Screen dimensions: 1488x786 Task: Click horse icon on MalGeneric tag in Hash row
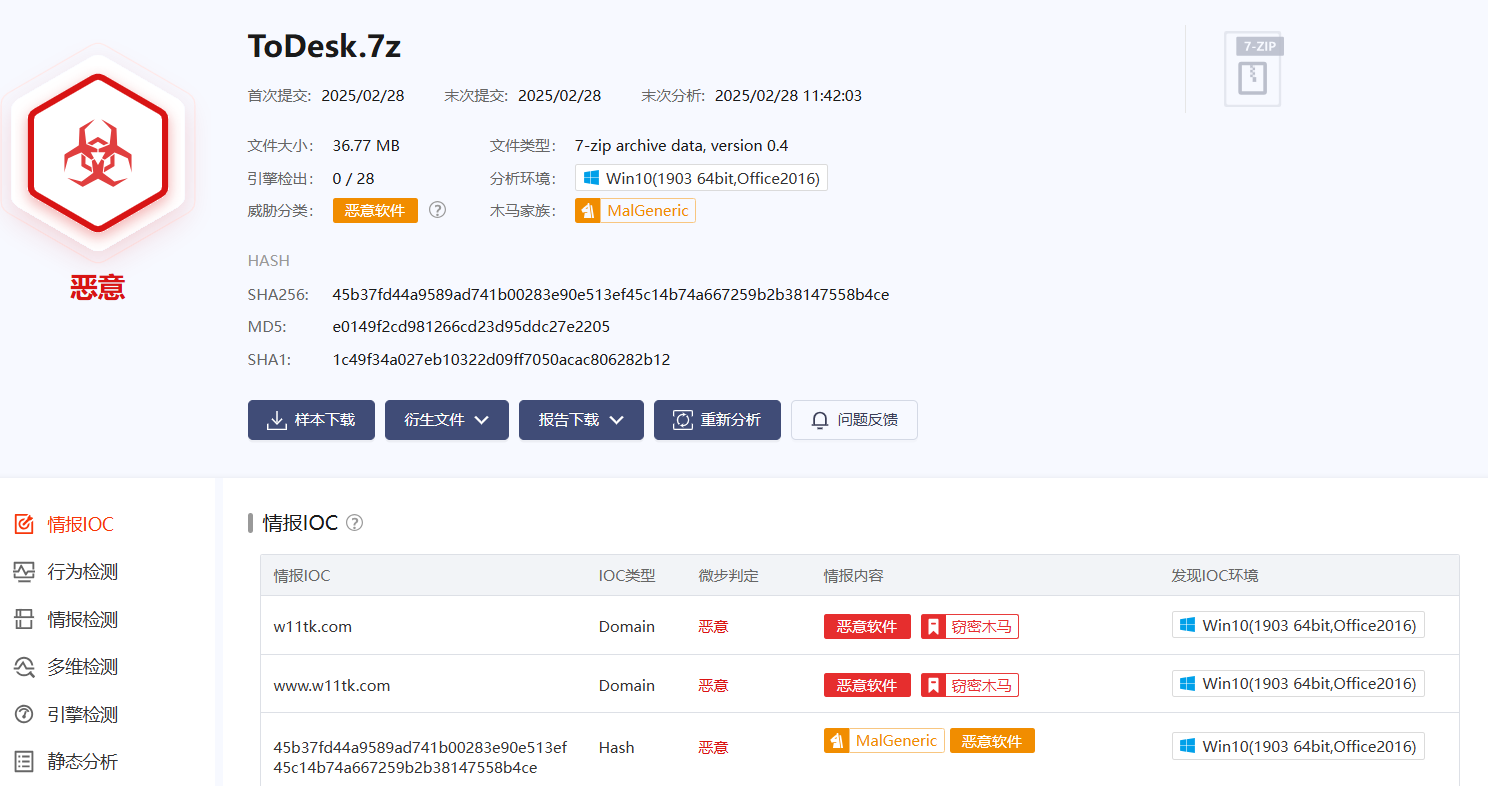(838, 741)
